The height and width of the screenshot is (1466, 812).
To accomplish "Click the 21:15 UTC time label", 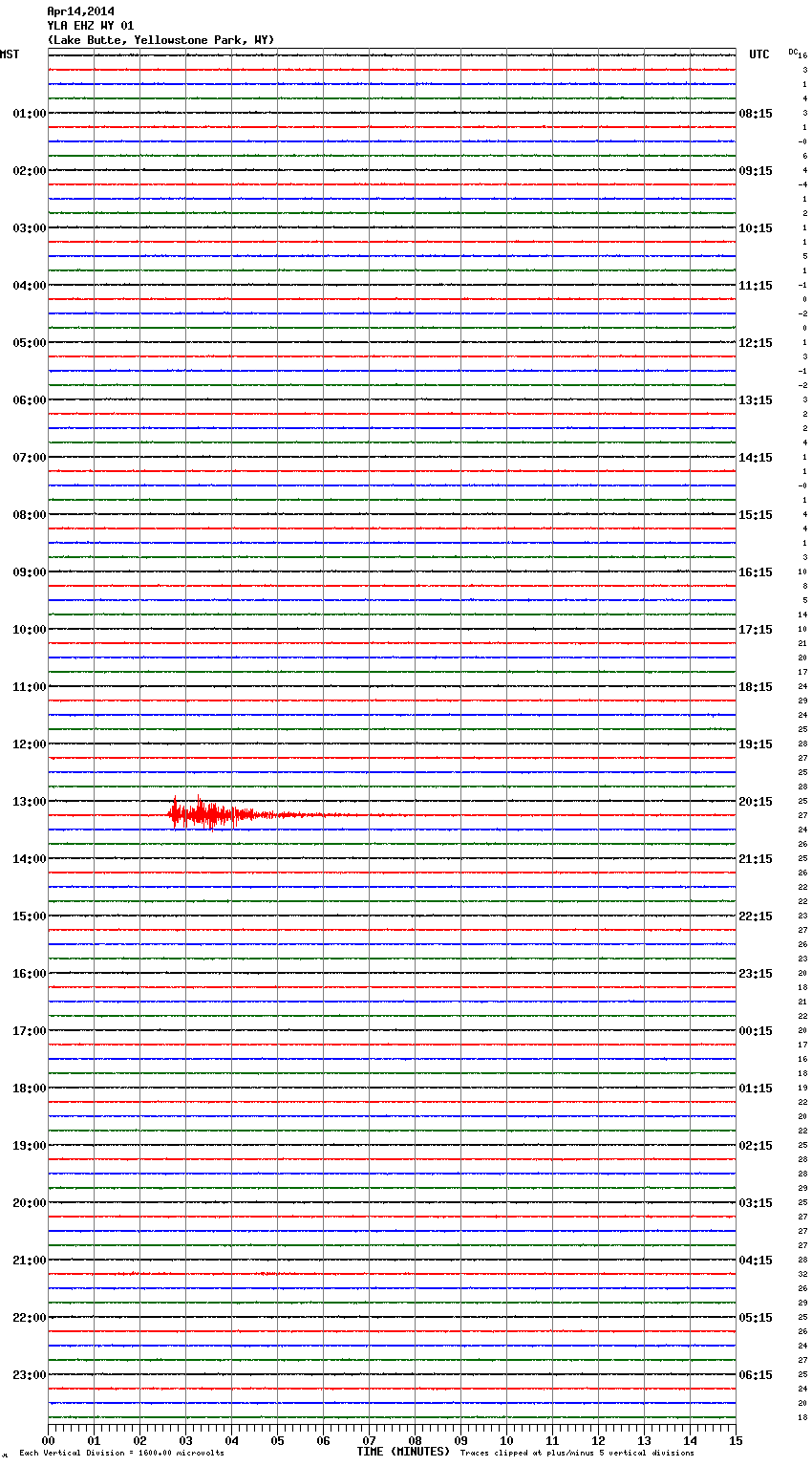I will [756, 859].
